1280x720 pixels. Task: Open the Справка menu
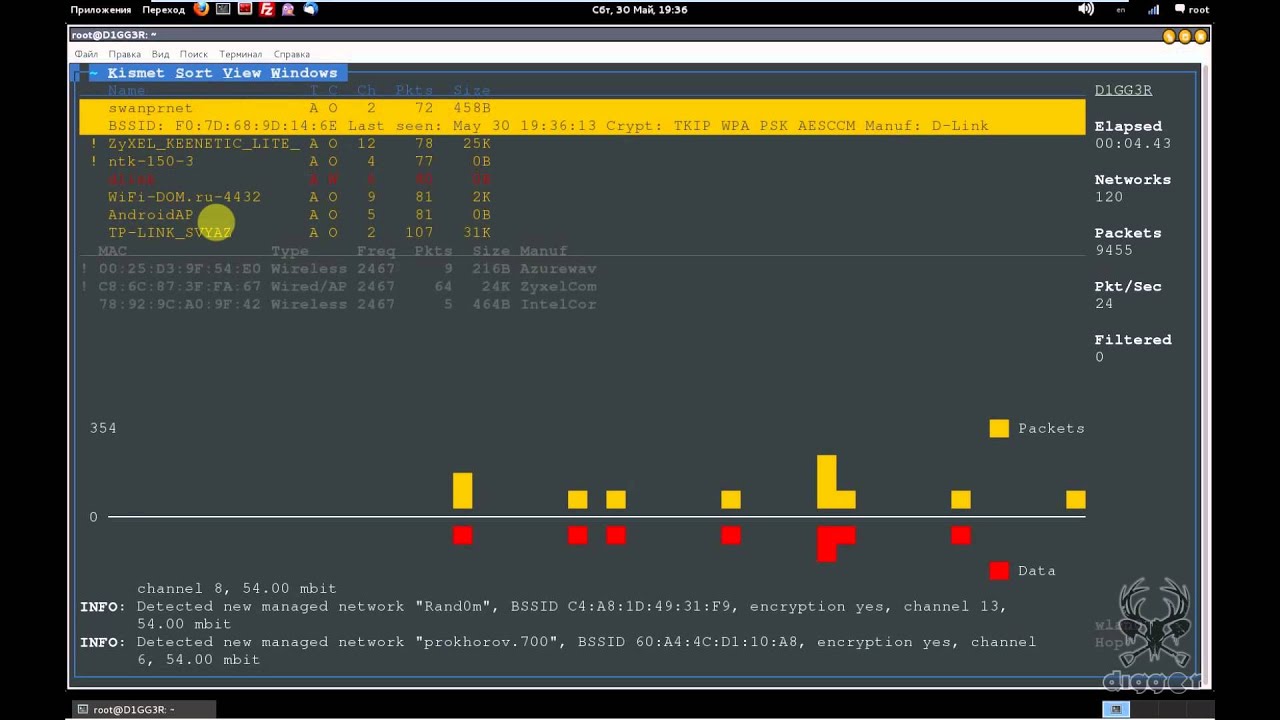click(291, 54)
